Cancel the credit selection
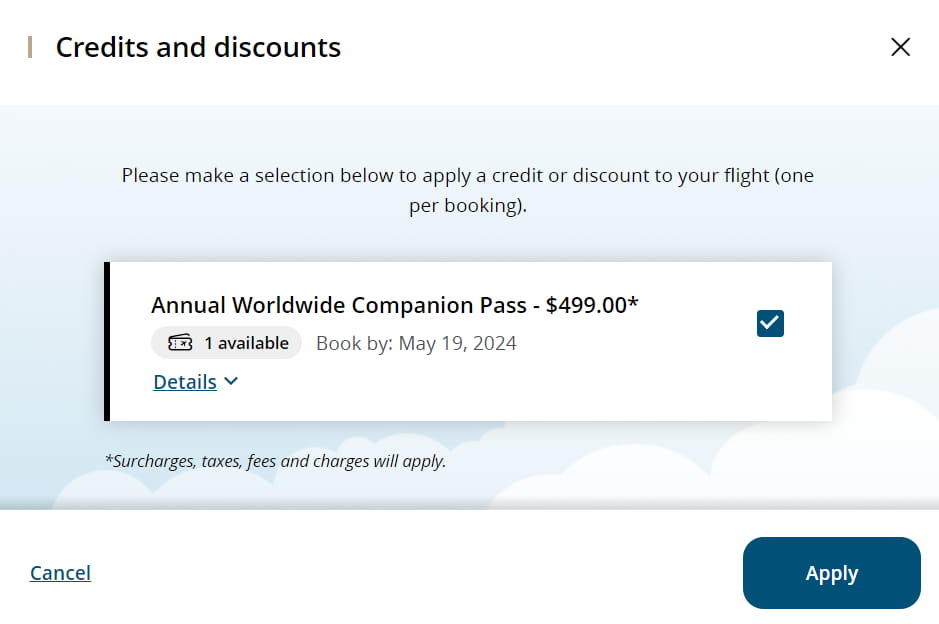The height and width of the screenshot is (624, 939). (x=60, y=573)
